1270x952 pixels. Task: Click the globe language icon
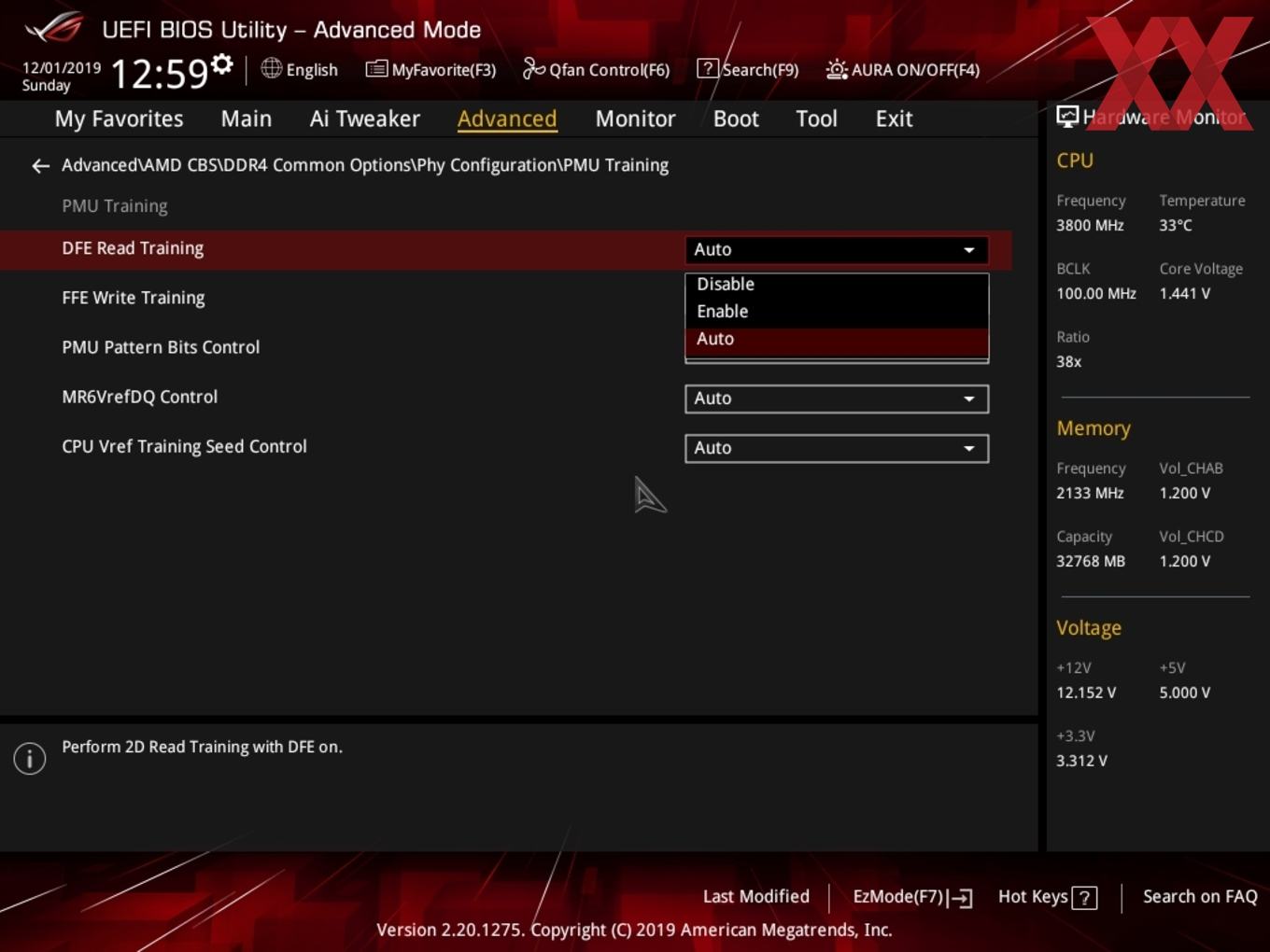[271, 68]
